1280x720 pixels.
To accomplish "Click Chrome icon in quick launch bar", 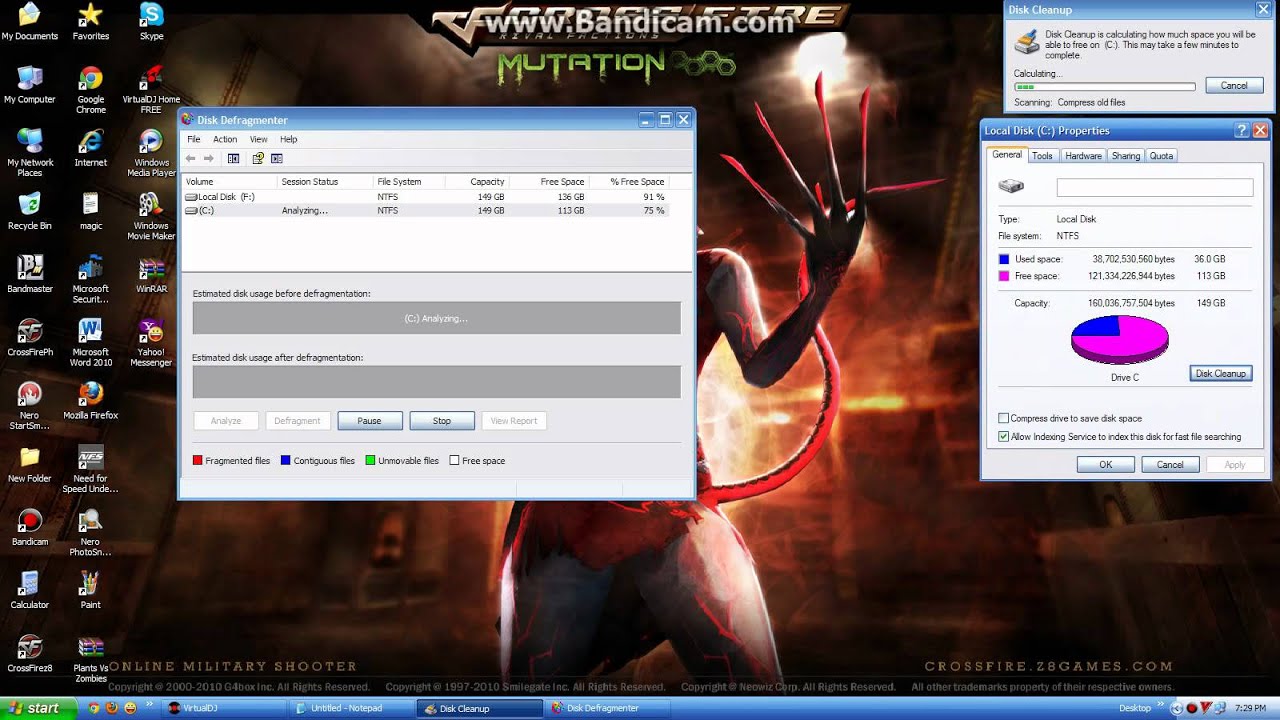I will [95, 708].
